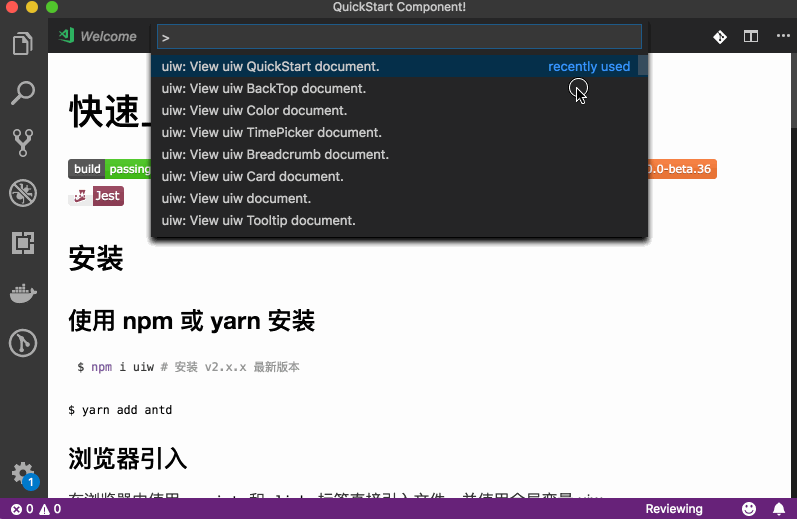Open the Search panel
Viewport: 797px width, 519px height.
[23, 94]
